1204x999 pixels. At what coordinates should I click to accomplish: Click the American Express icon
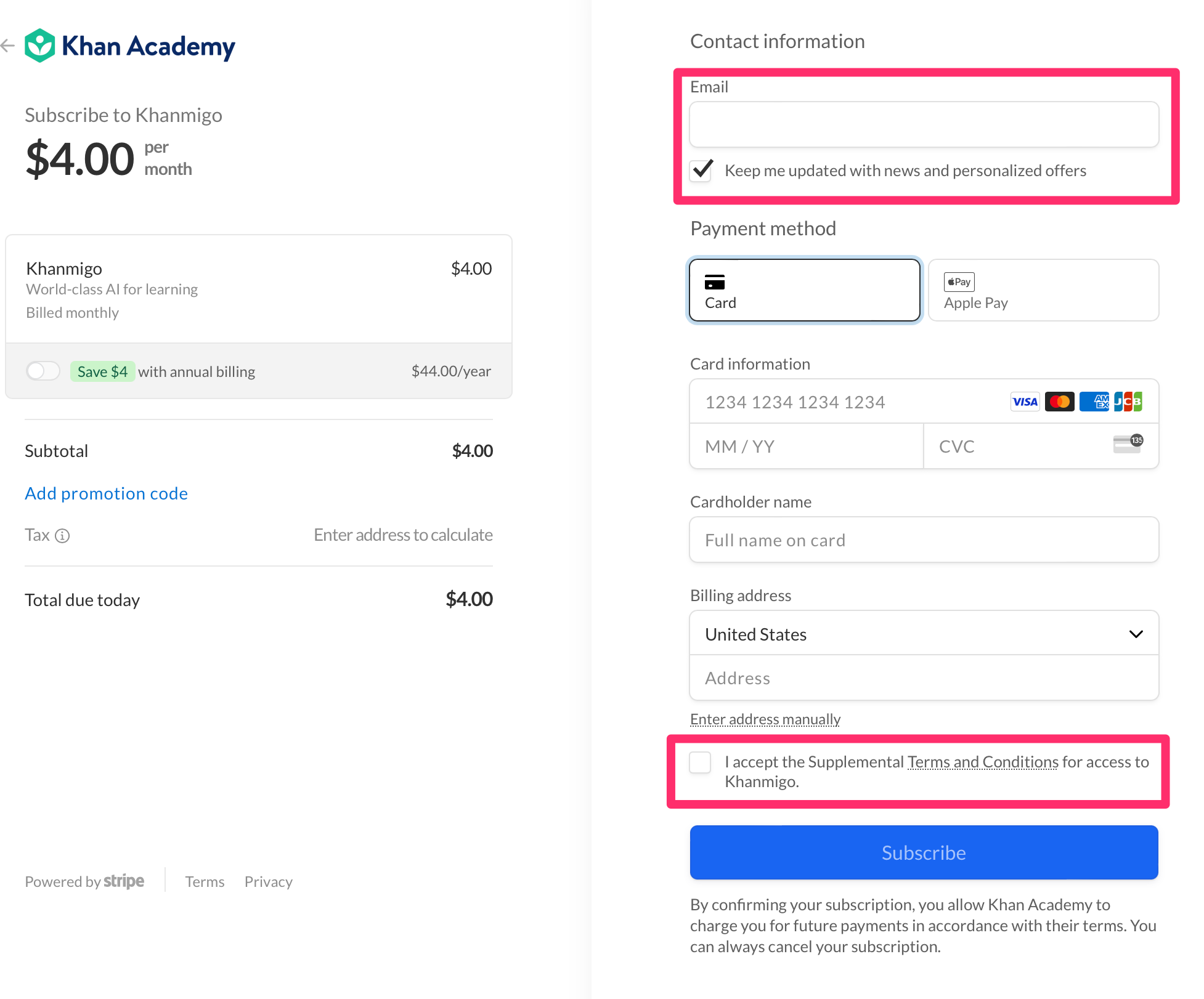point(1094,401)
